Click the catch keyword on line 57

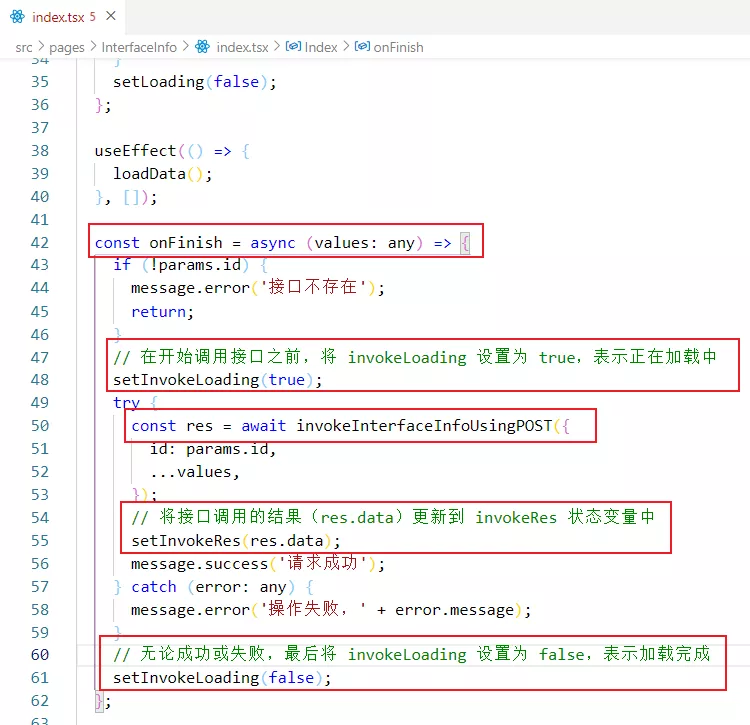[154, 587]
